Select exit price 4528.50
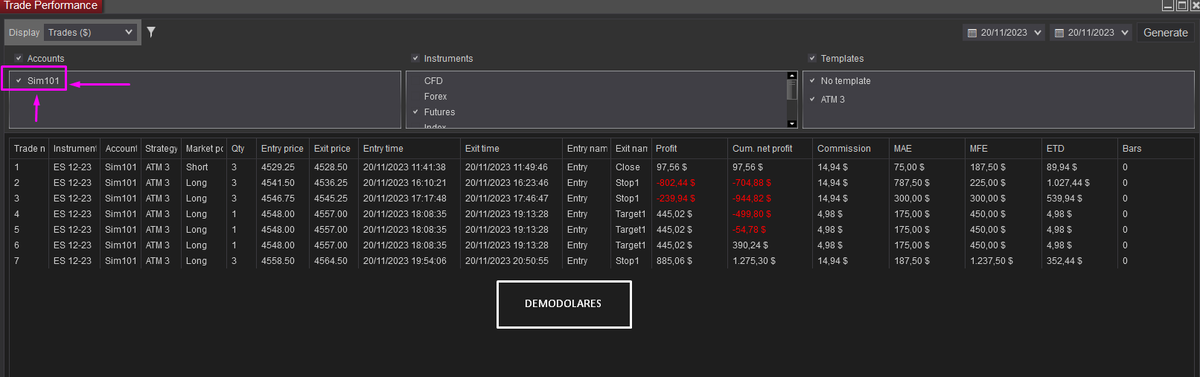Viewport: 1200px width, 377px height. (330, 167)
